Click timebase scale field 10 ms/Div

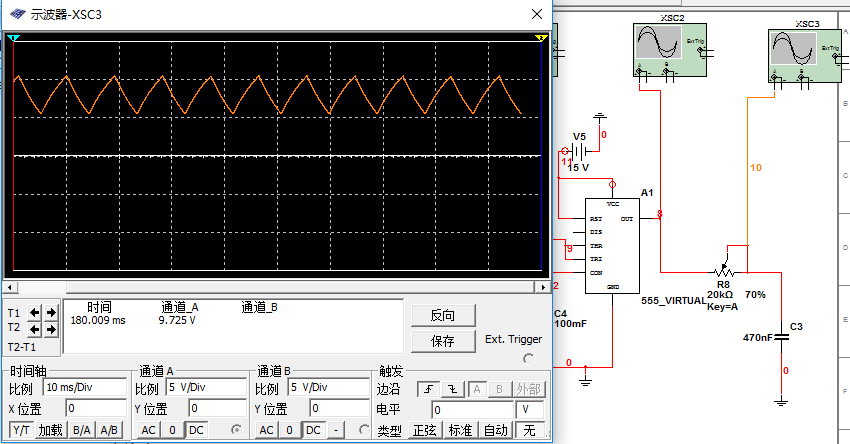point(85,387)
